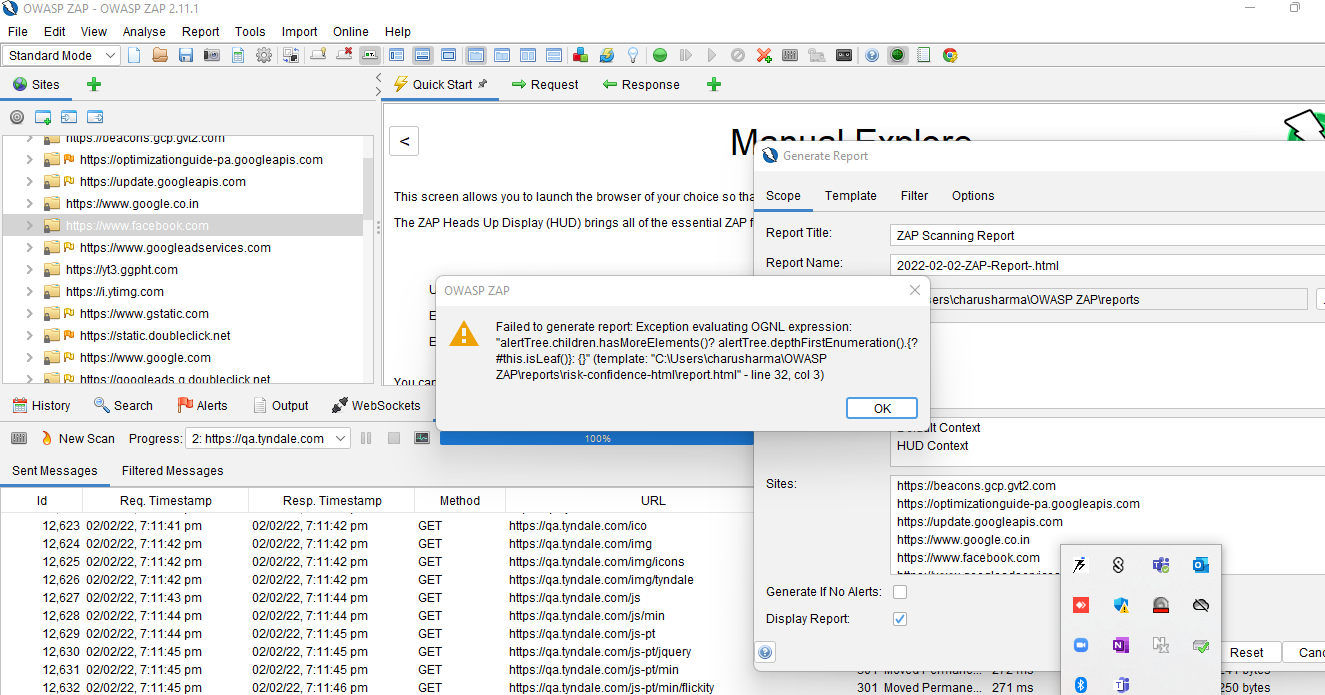Viewport: 1325px width, 695px height.
Task: Switch to the Template tab in Generate Report
Action: (851, 196)
